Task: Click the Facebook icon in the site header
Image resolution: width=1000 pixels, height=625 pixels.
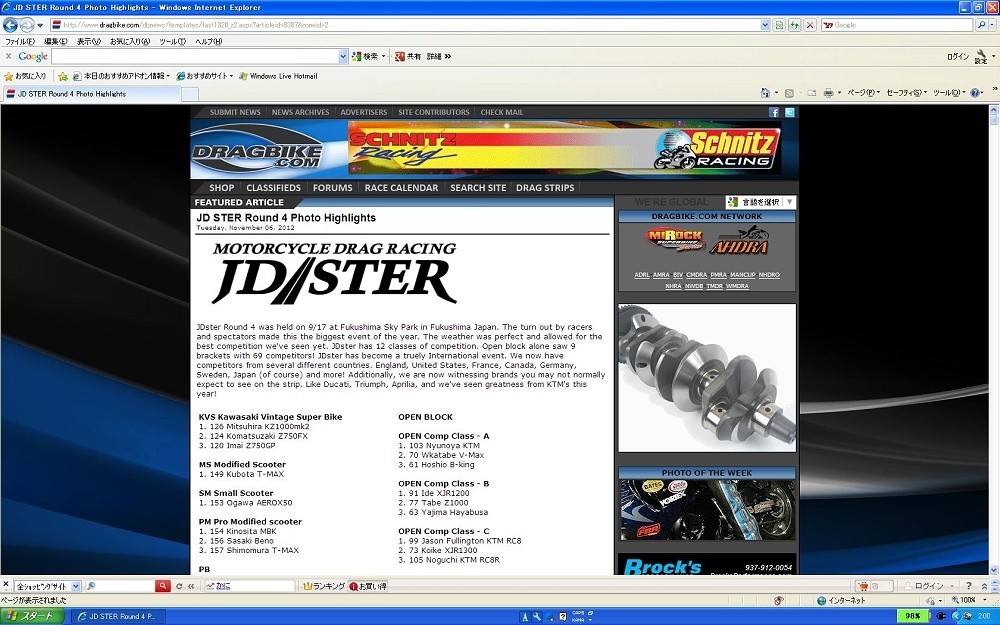Action: point(774,112)
